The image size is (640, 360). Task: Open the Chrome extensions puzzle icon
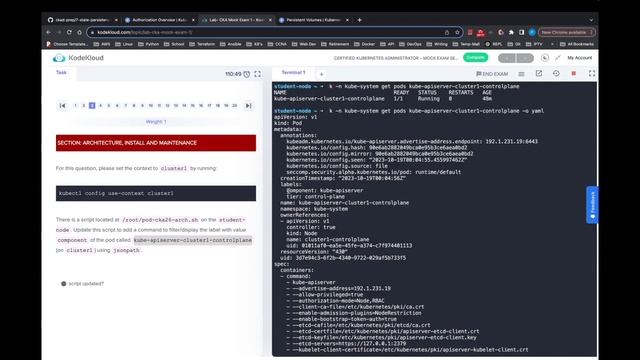pos(511,32)
